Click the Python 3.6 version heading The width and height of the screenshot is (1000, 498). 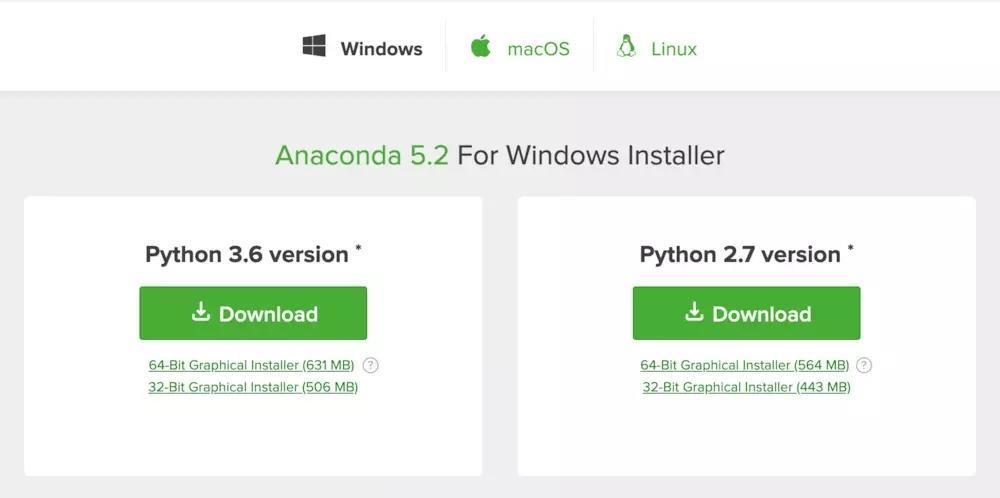246,254
